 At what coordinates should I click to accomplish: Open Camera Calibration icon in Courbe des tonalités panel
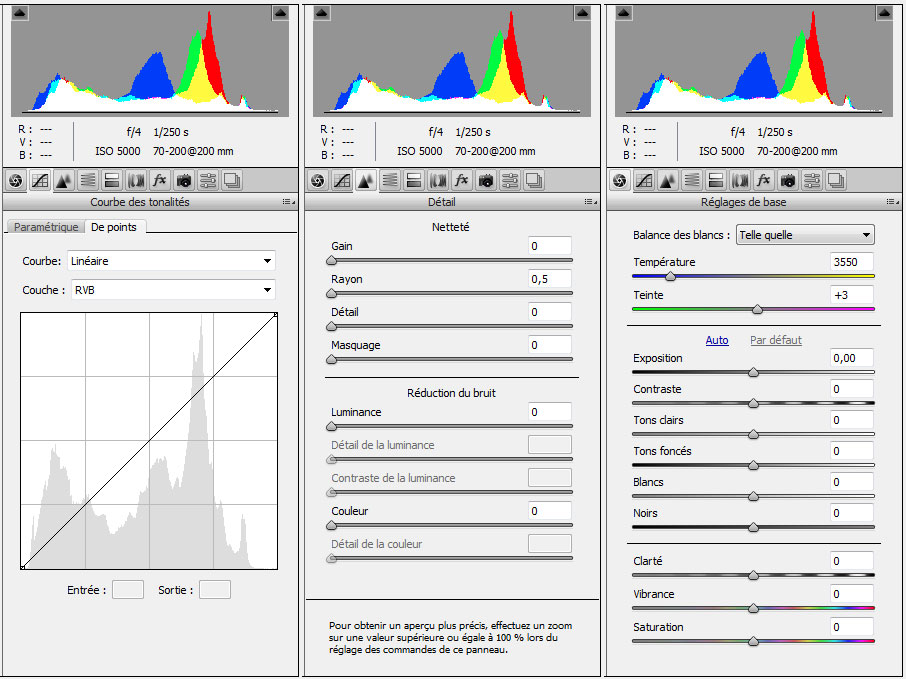click(x=184, y=181)
